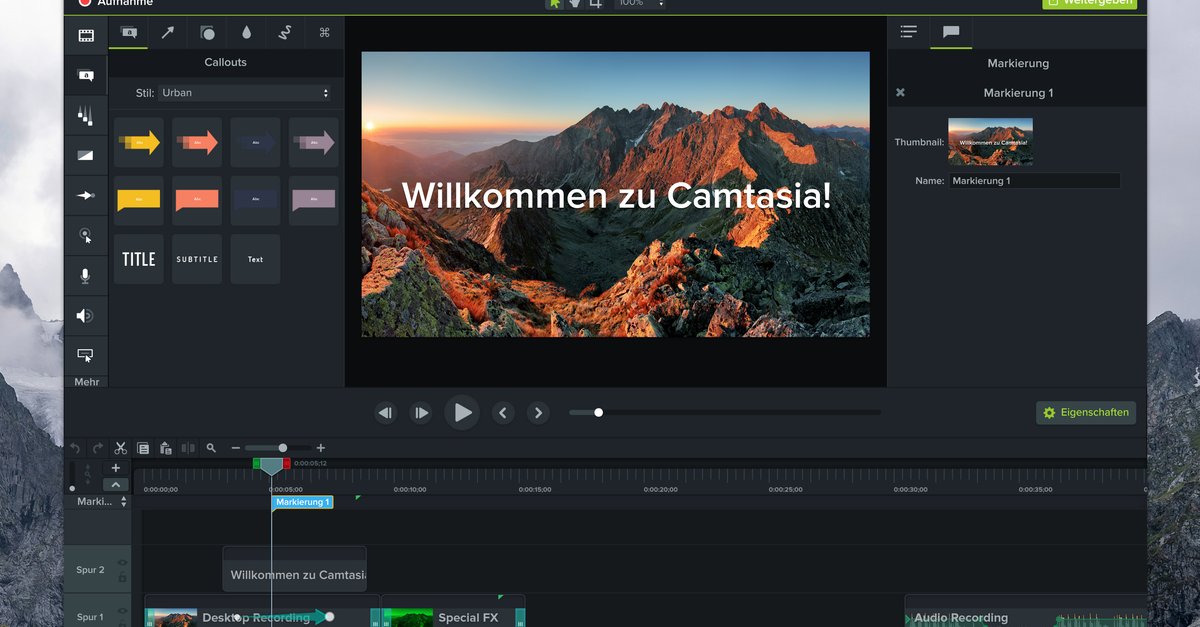Choose the yellow arrow callout
The image size is (1200, 627).
pyautogui.click(x=139, y=142)
